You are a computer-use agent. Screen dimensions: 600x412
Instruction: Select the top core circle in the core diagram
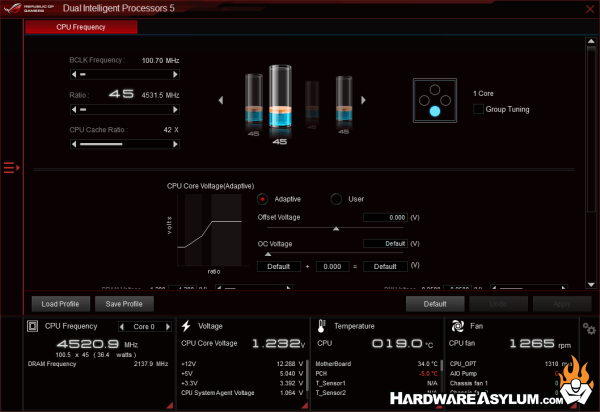[x=435, y=90]
